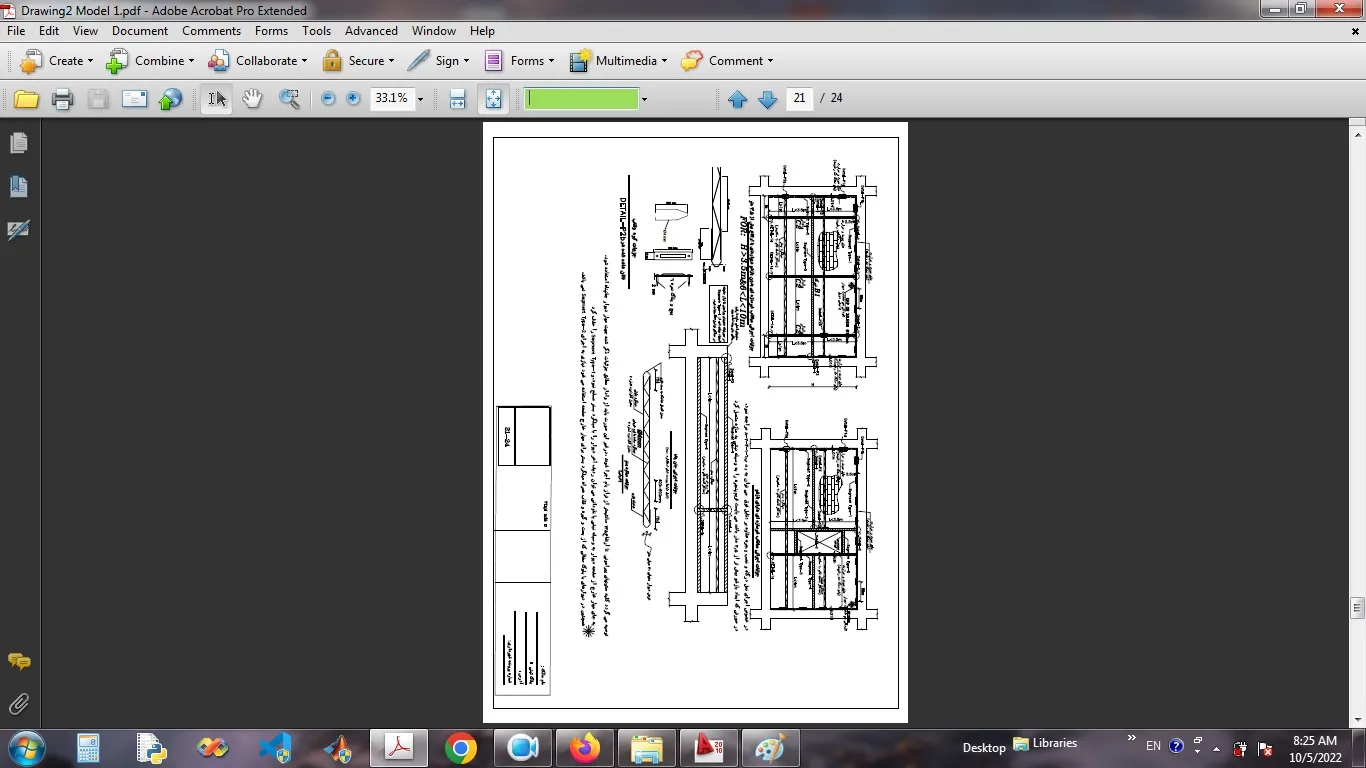This screenshot has height=768, width=1366.
Task: Open the Create dropdown menu
Action: pos(57,61)
